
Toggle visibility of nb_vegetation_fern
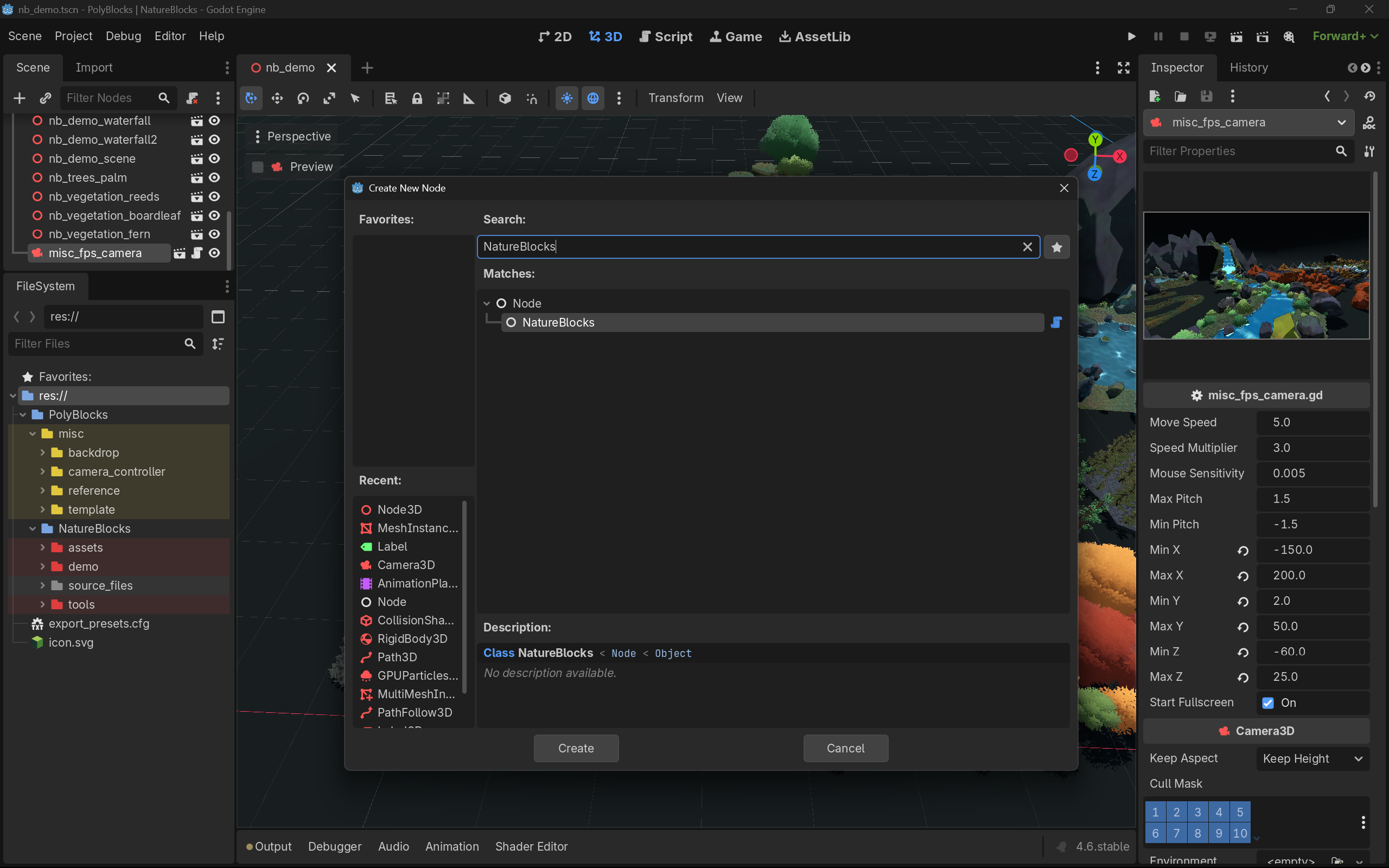click(215, 235)
